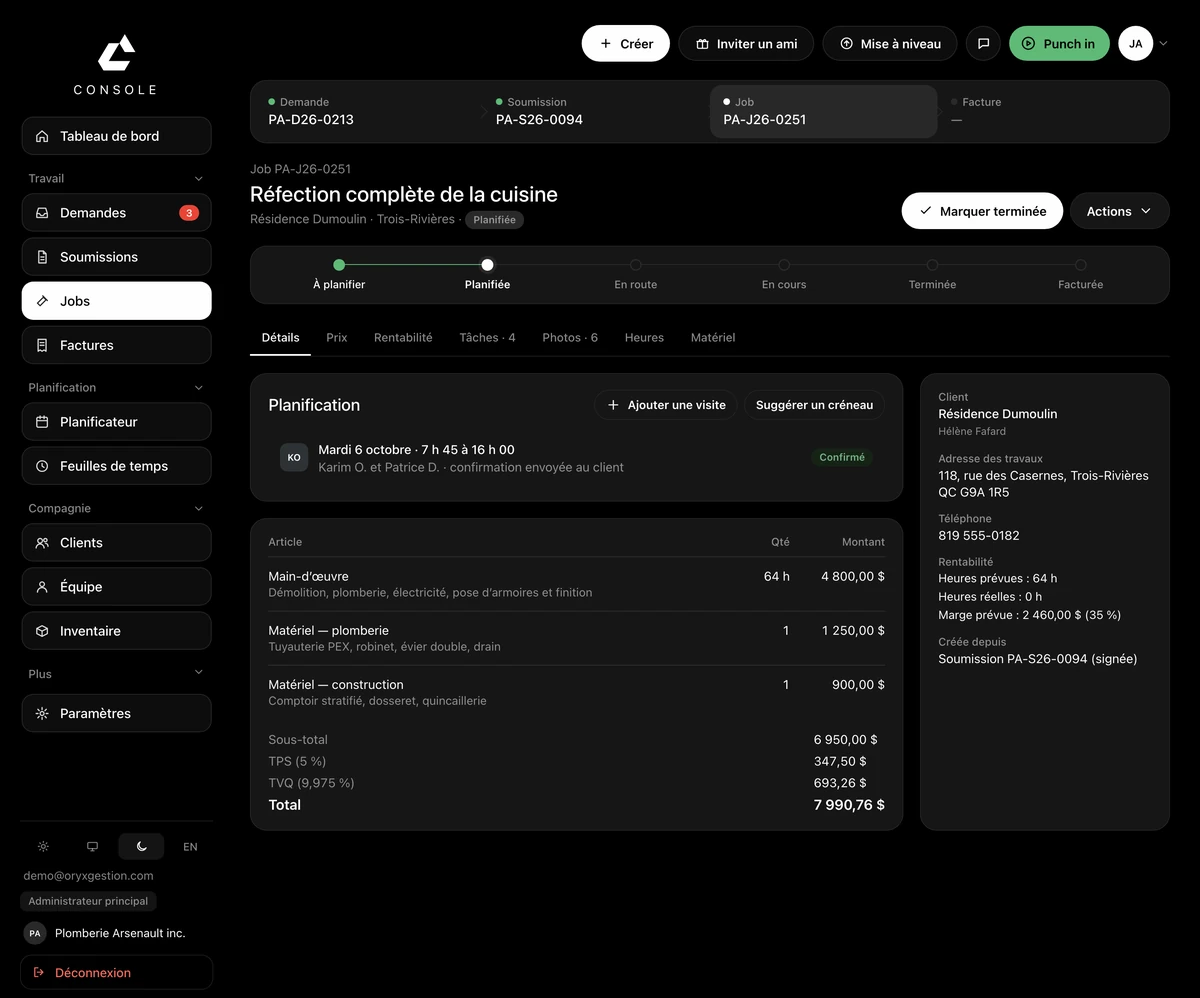
Task: Switch to the Rentabilité tab
Action: pyautogui.click(x=403, y=338)
